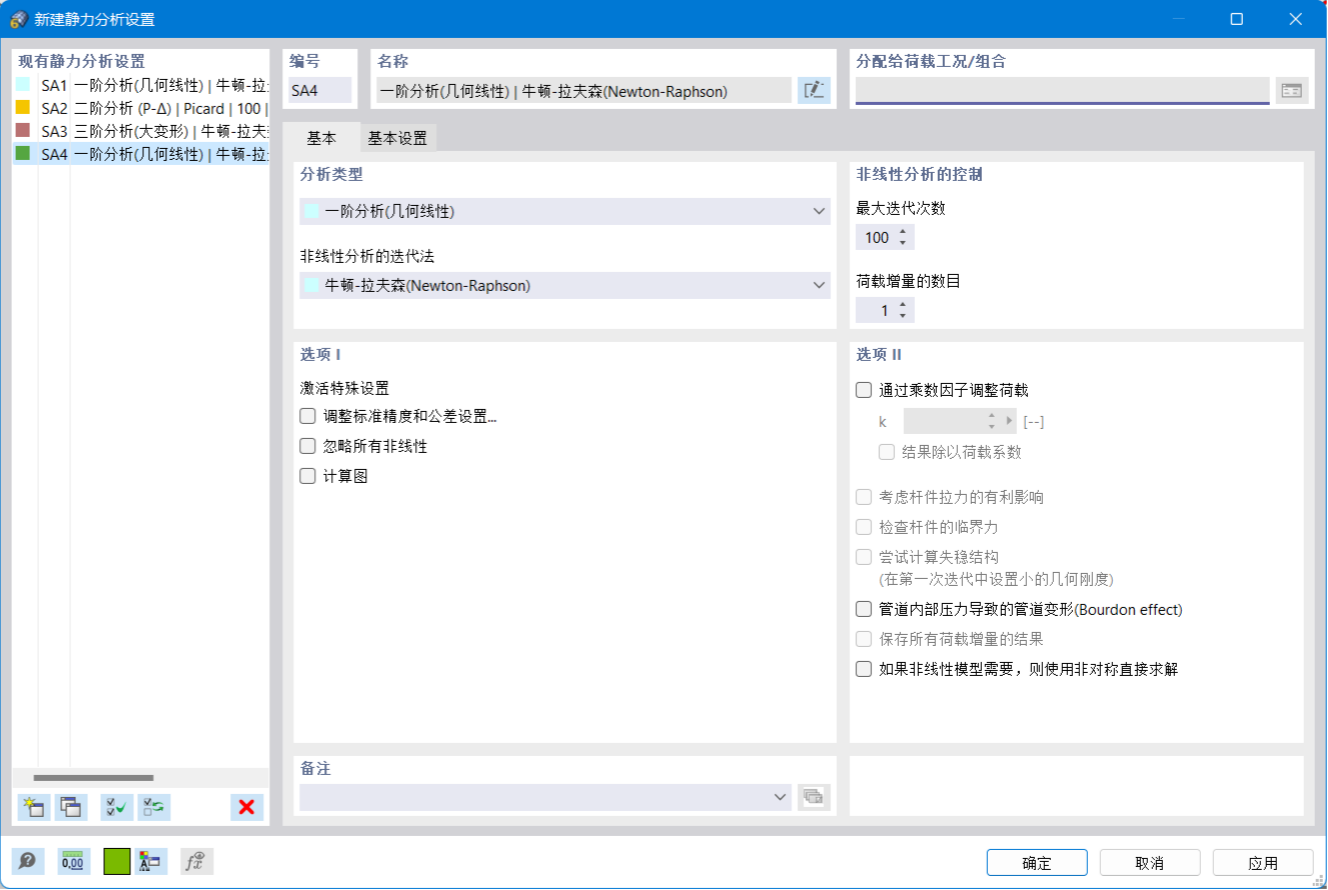Toggle 考虑杆件拉力的有利影响 checkbox
Screen dimensions: 1328x890
tap(864, 497)
